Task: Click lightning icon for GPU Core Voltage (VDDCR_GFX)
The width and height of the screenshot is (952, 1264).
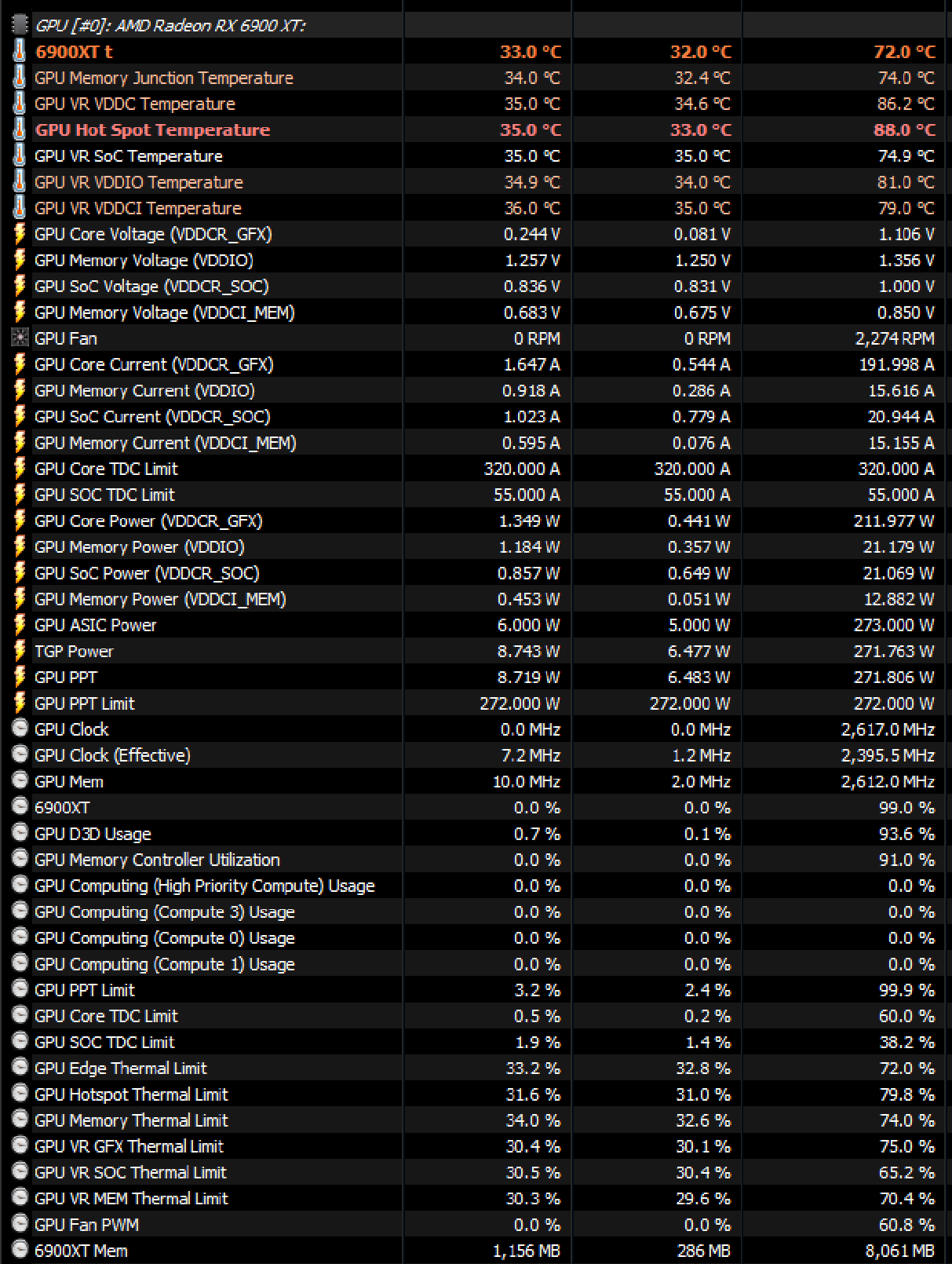Action: coord(20,233)
